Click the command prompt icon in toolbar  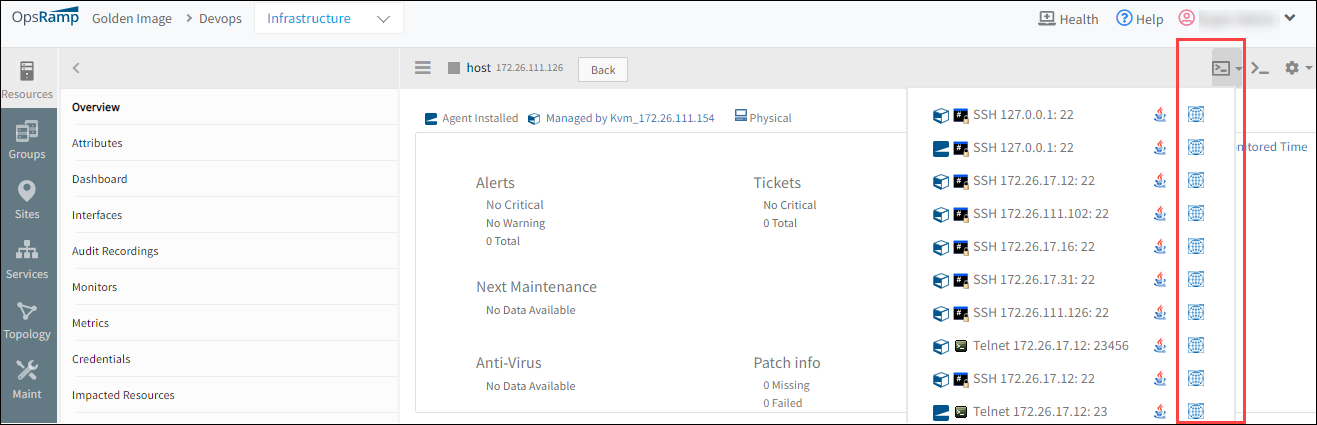(x=1261, y=69)
